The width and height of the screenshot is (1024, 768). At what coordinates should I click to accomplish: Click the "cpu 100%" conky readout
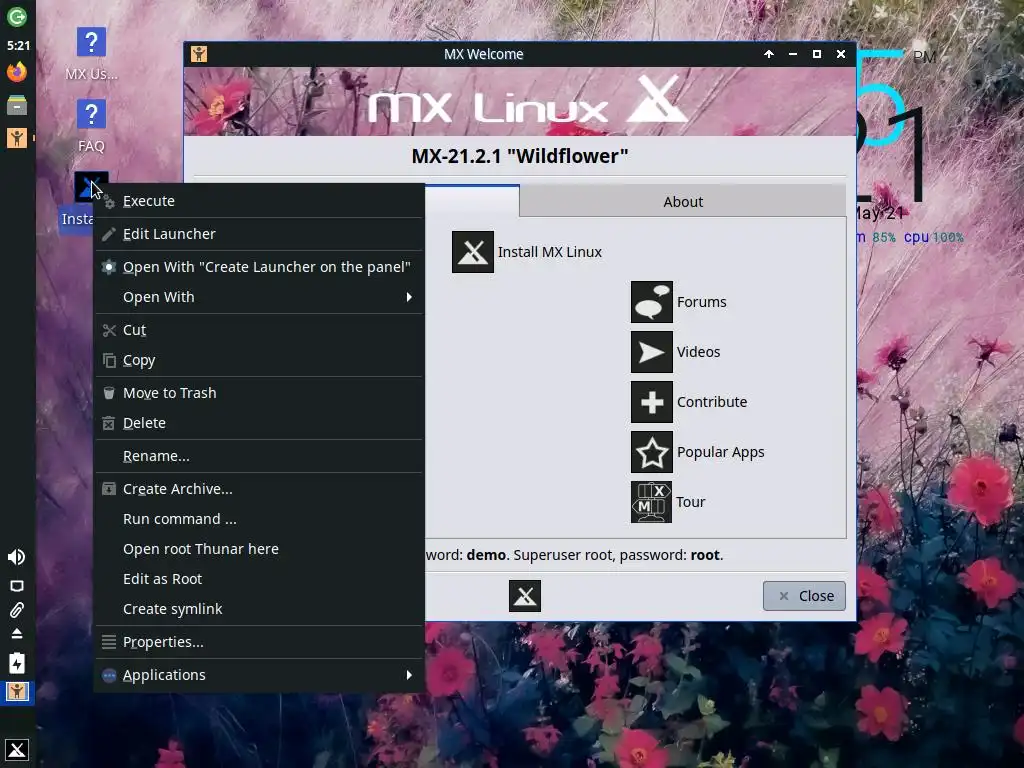(x=933, y=237)
